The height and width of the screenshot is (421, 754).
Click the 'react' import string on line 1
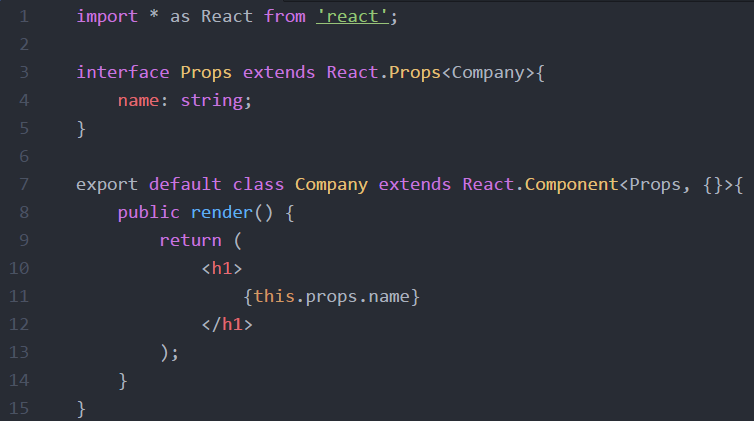[352, 17]
